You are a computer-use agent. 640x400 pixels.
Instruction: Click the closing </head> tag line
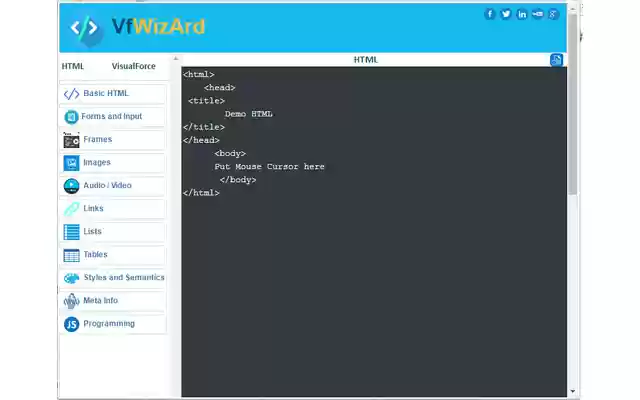[x=201, y=140]
